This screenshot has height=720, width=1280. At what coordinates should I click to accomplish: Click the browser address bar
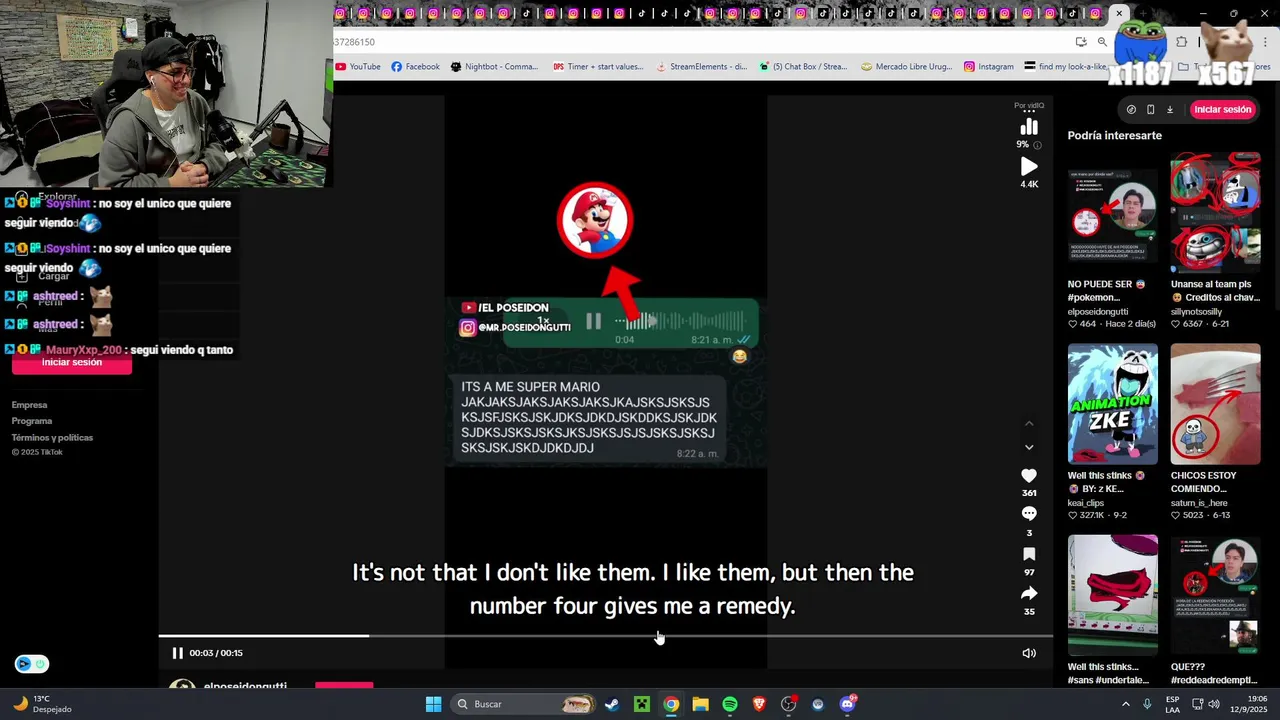700,42
